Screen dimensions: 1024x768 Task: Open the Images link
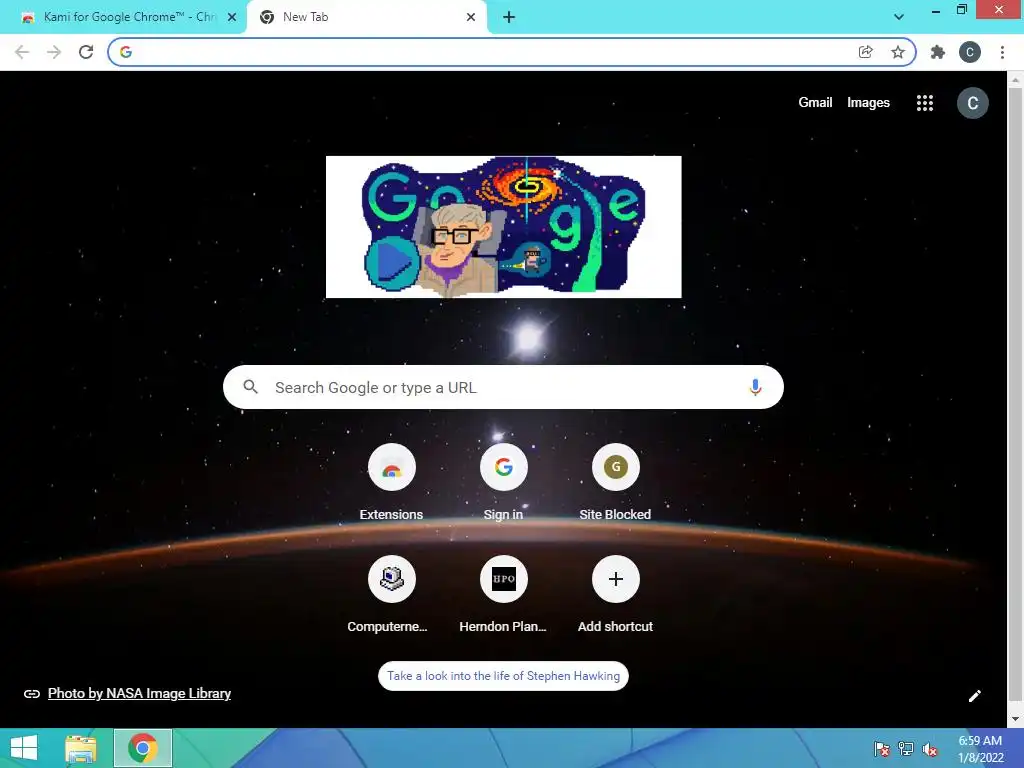[868, 103]
